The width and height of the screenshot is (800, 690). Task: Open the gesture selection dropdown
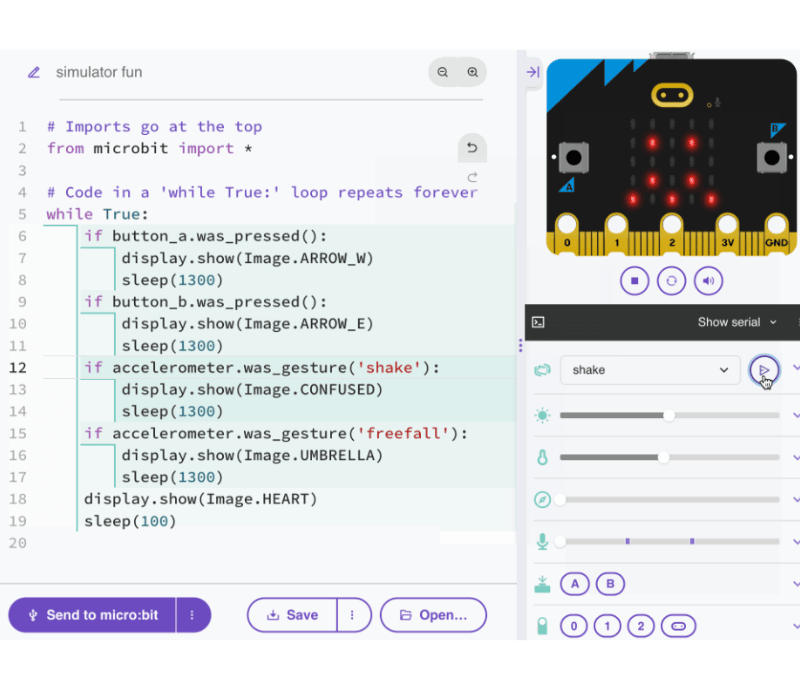650,370
